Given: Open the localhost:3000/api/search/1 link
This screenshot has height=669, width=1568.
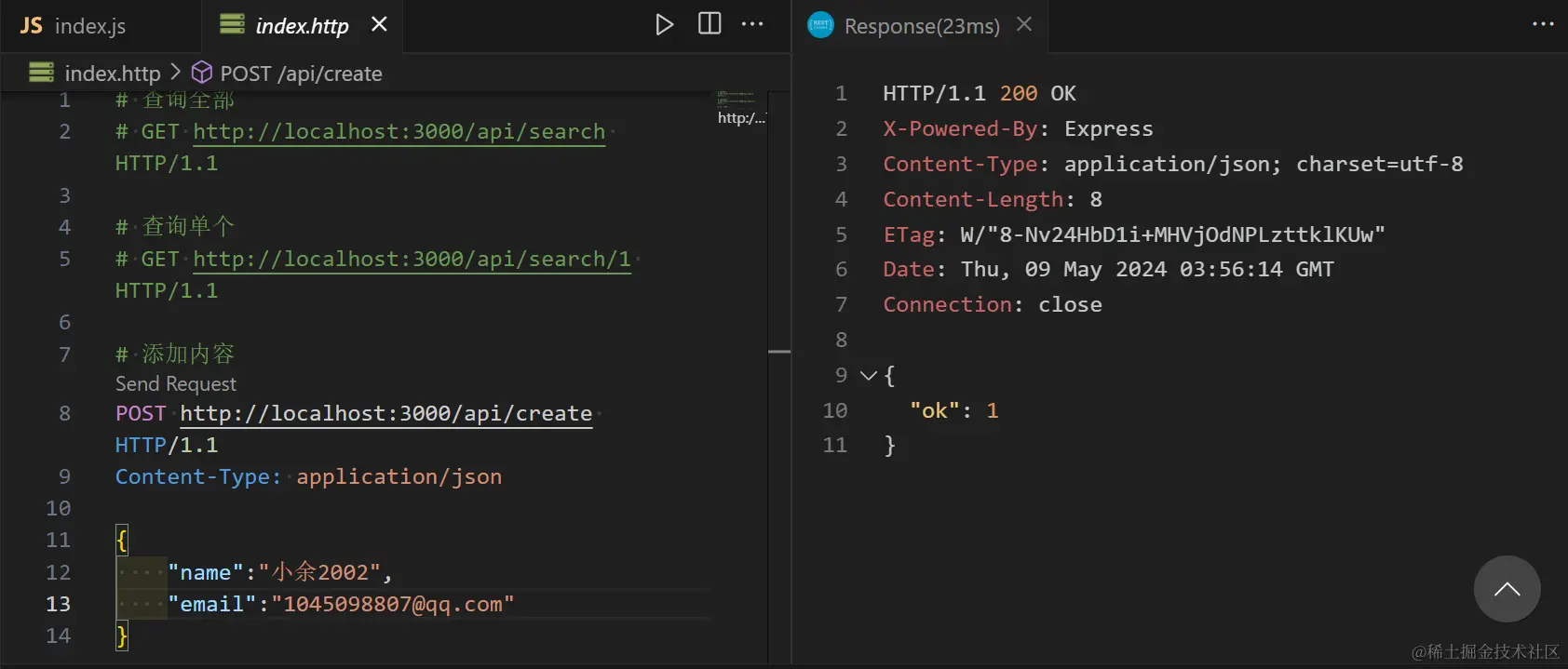Looking at the screenshot, I should [x=412, y=259].
